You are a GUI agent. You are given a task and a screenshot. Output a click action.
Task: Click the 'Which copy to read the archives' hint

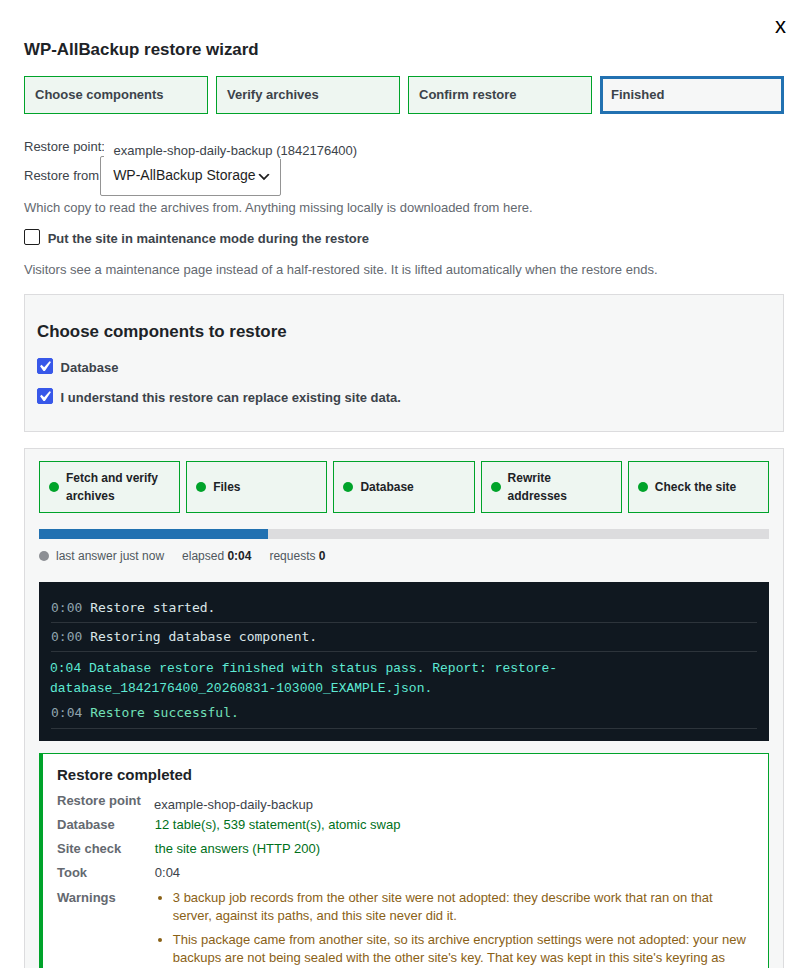click(x=278, y=208)
